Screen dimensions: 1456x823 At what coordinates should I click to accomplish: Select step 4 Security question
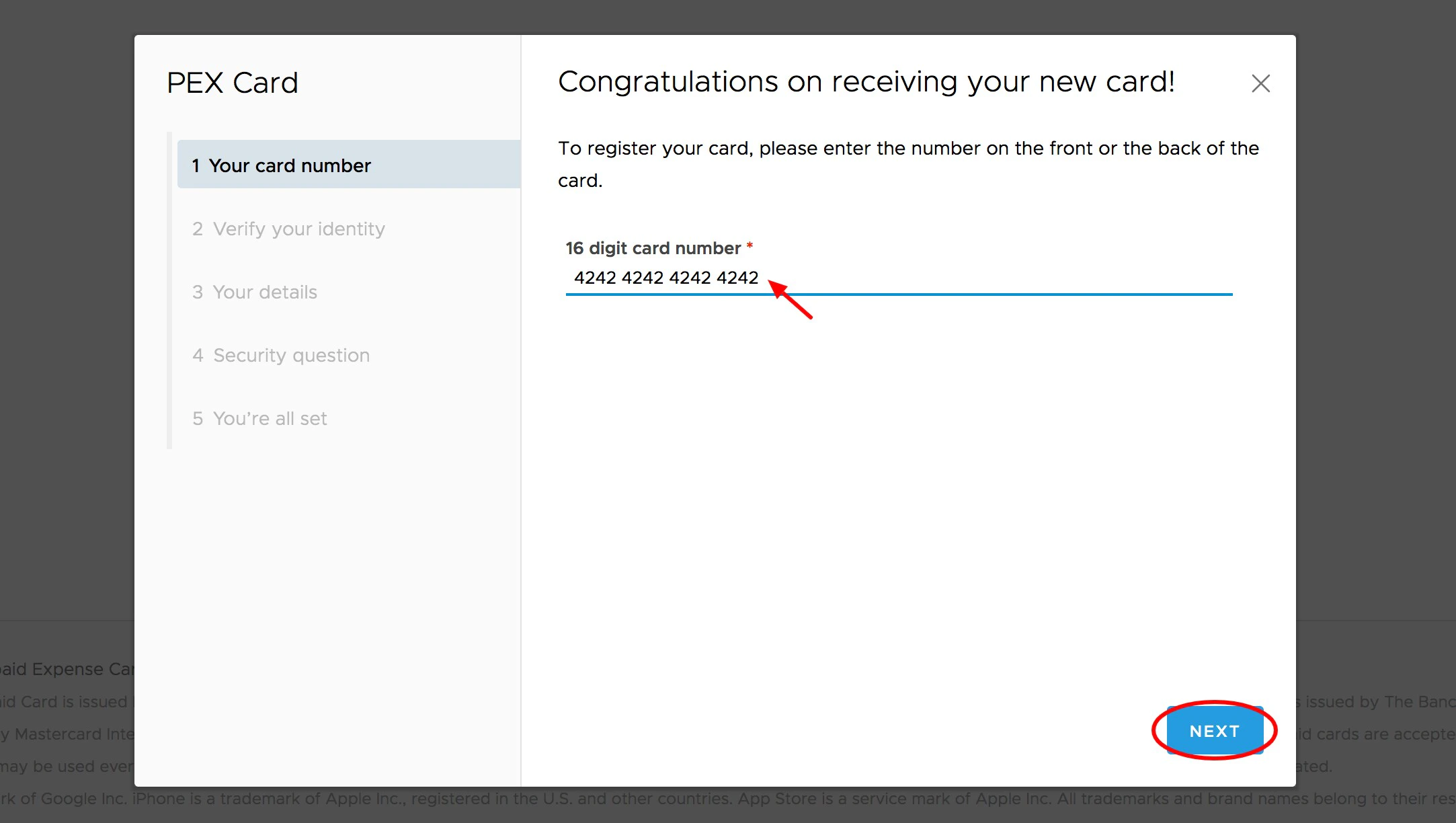[291, 355]
